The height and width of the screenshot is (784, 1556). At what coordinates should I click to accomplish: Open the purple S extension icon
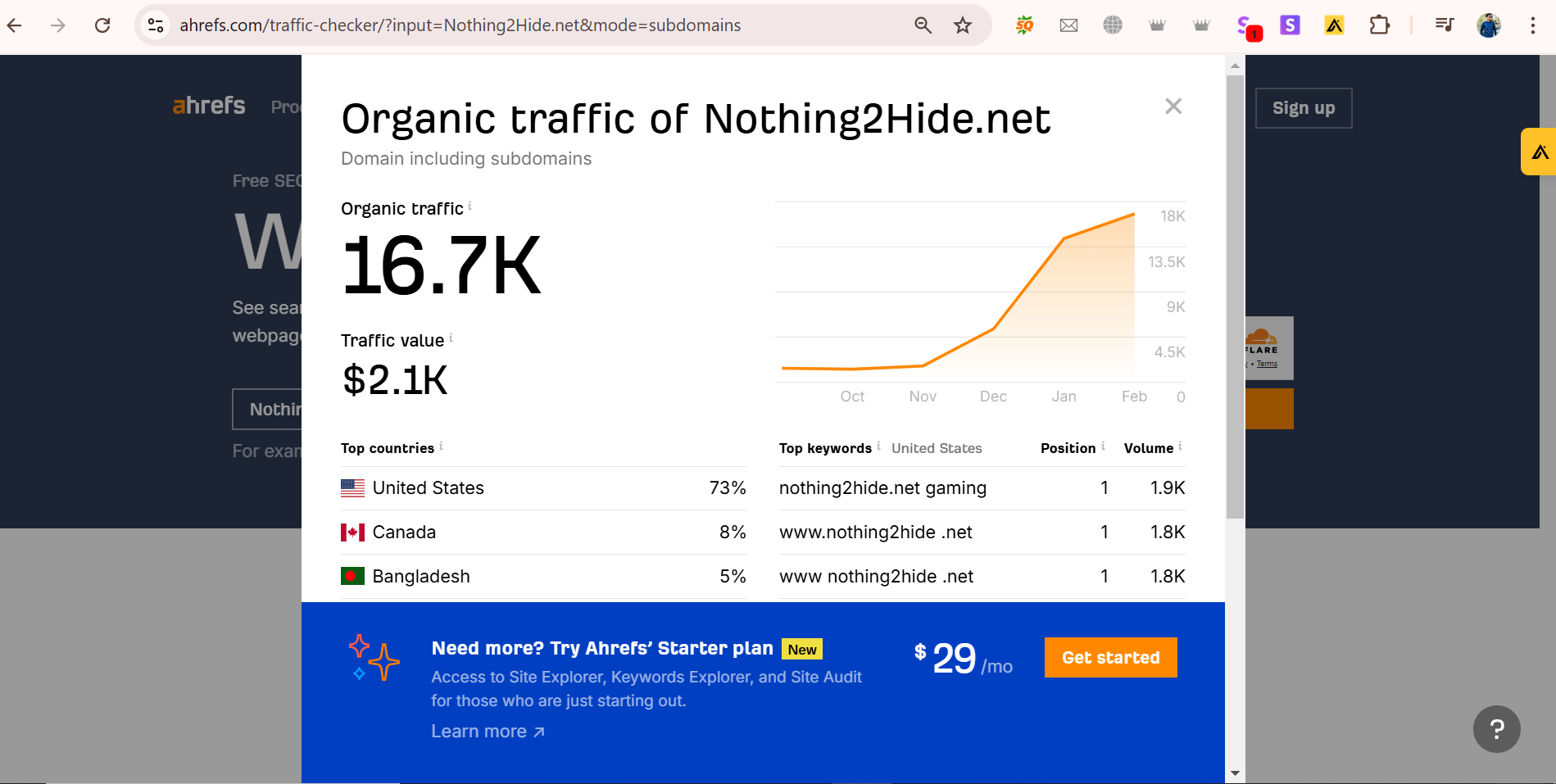tap(1290, 25)
